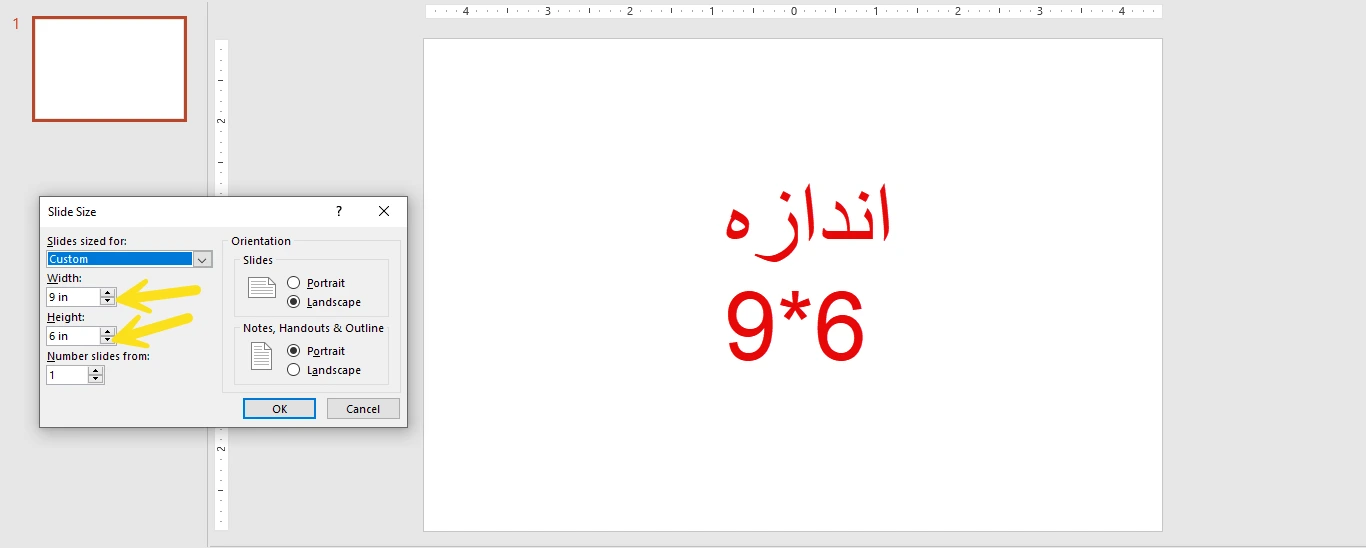Click the Custom combo box field
This screenshot has width=1366, height=548.
[x=119, y=259]
